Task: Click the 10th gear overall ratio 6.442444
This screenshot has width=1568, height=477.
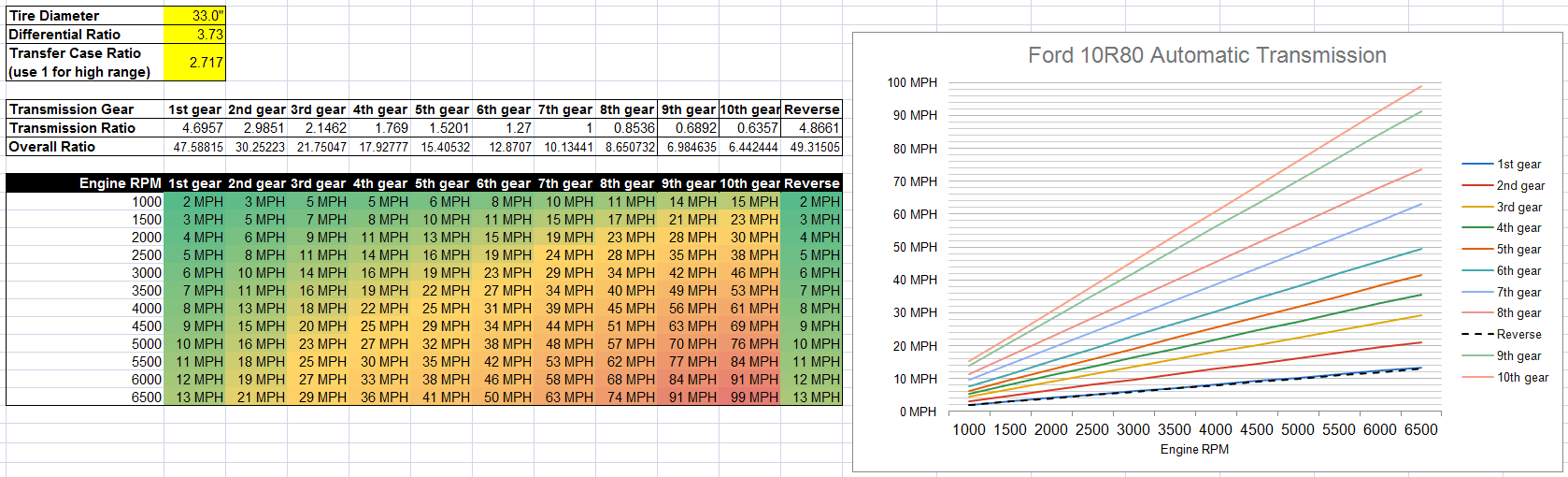Action: coord(749,147)
